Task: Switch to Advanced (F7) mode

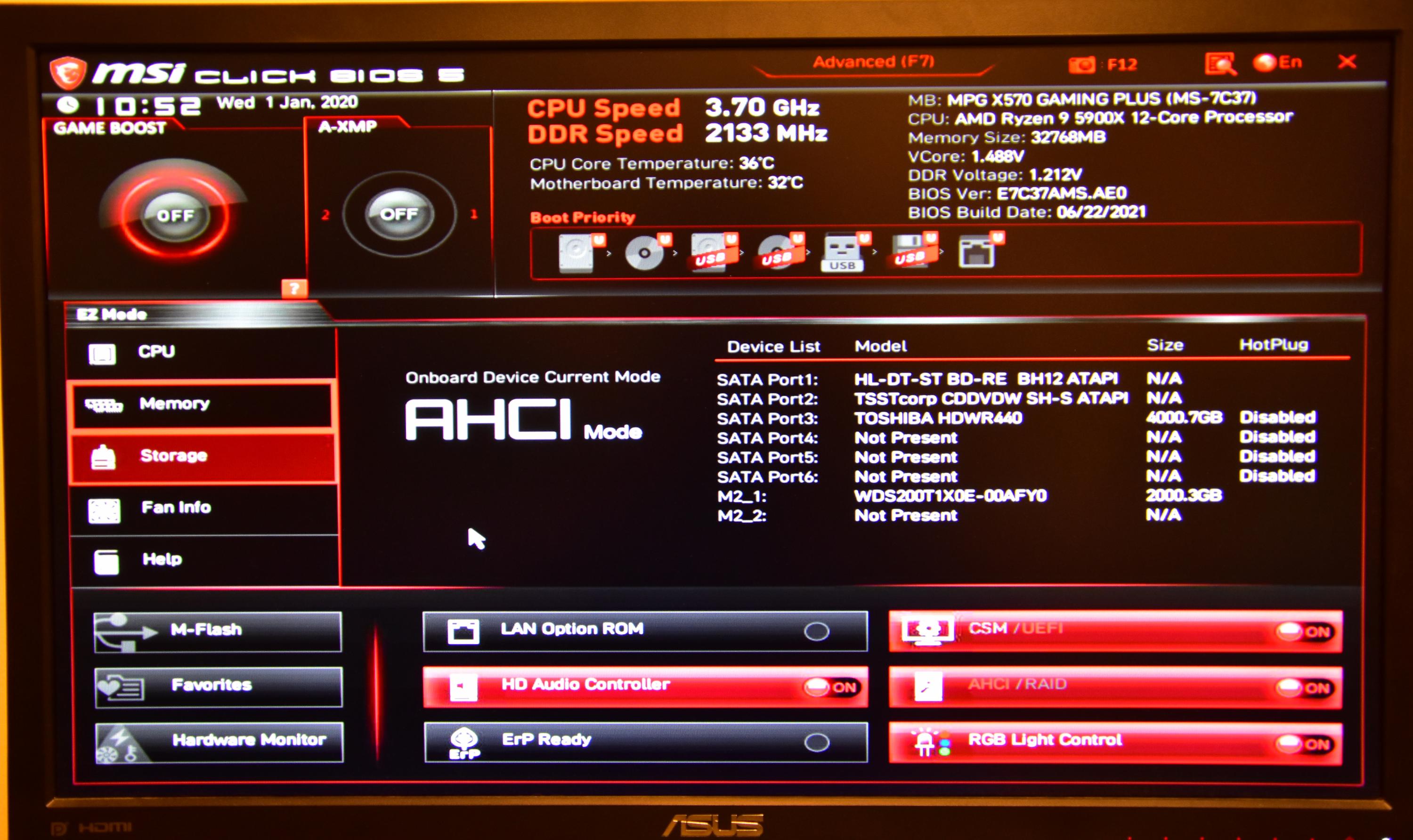Action: tap(873, 62)
